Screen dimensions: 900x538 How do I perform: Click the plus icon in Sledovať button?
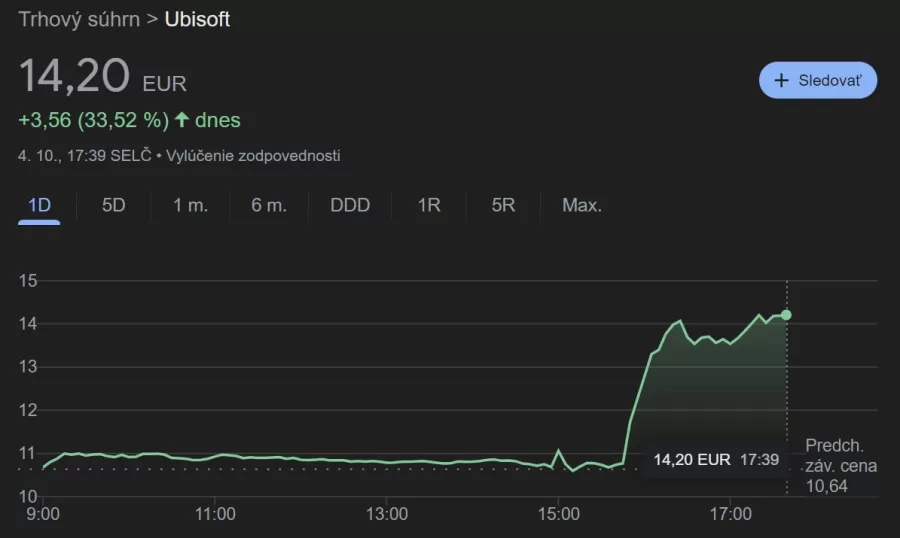(781, 80)
